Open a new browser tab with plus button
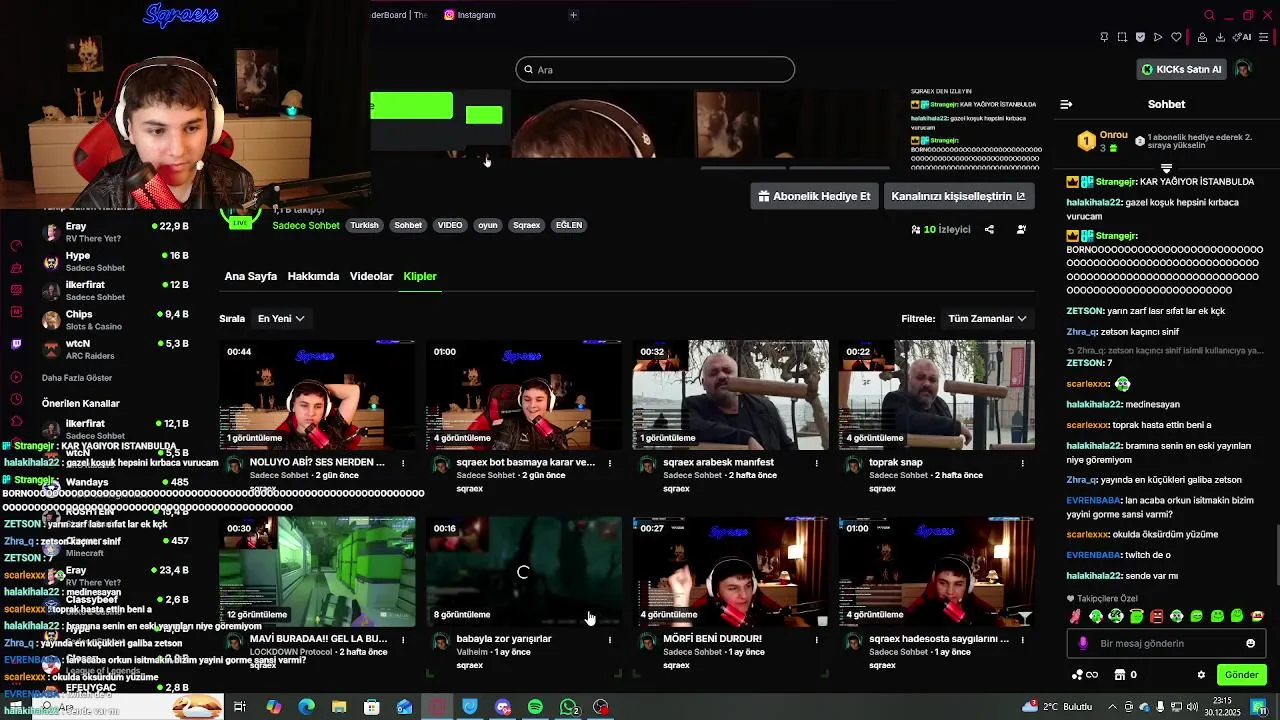The width and height of the screenshot is (1280, 720). coord(573,15)
